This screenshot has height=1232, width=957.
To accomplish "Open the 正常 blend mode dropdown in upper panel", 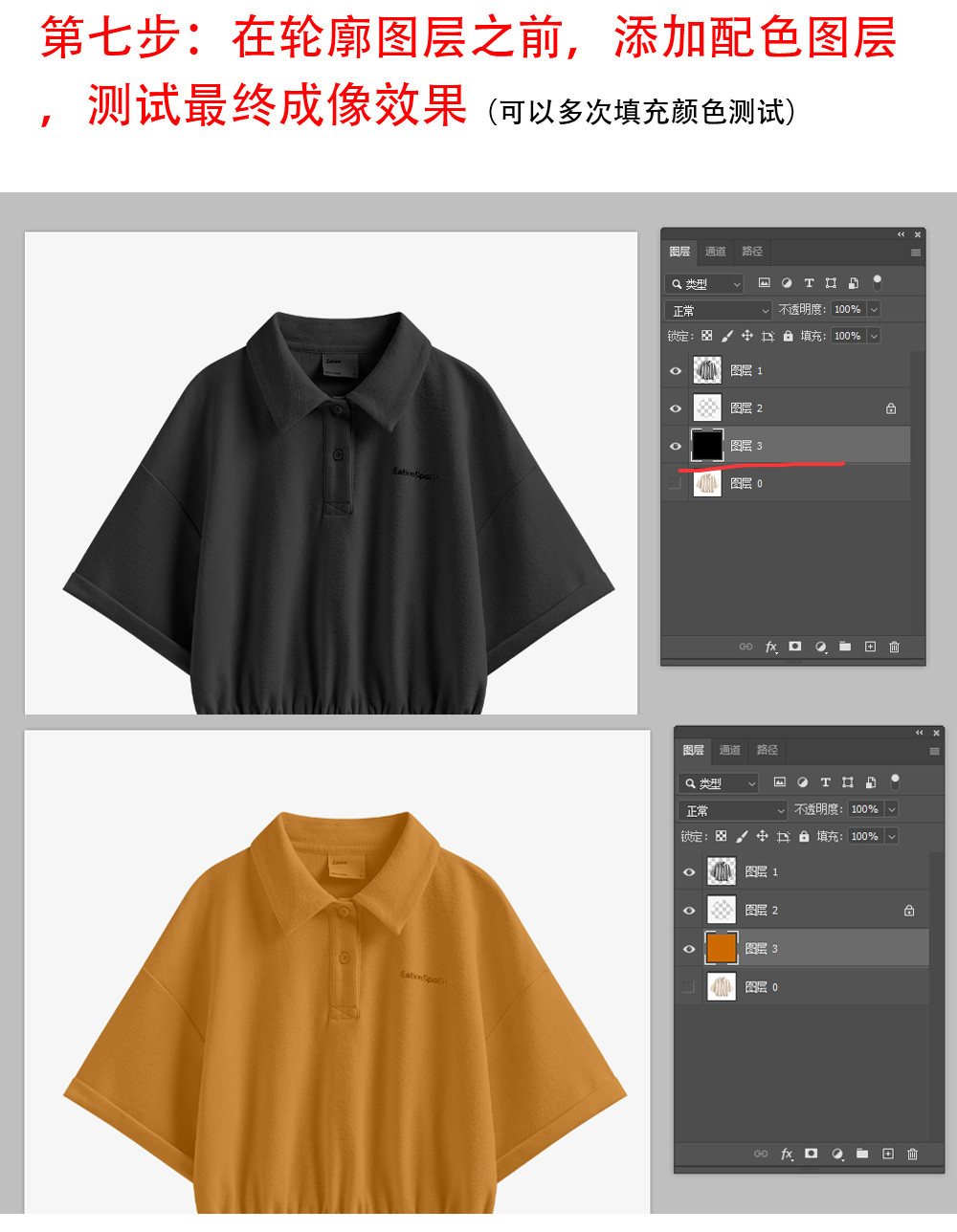I will pyautogui.click(x=718, y=310).
